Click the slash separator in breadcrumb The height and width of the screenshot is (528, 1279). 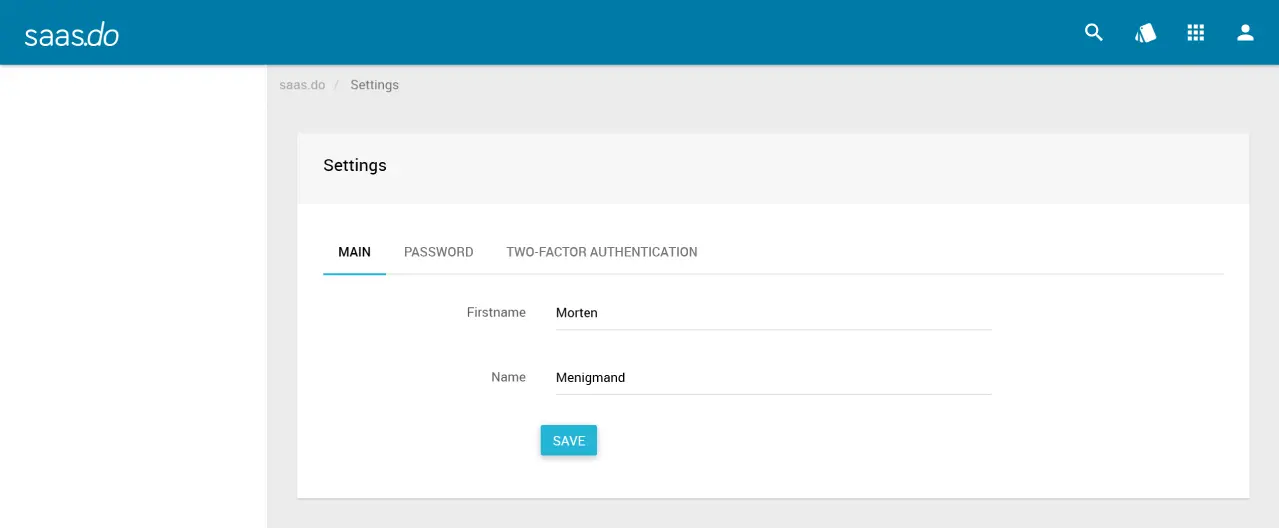337,85
